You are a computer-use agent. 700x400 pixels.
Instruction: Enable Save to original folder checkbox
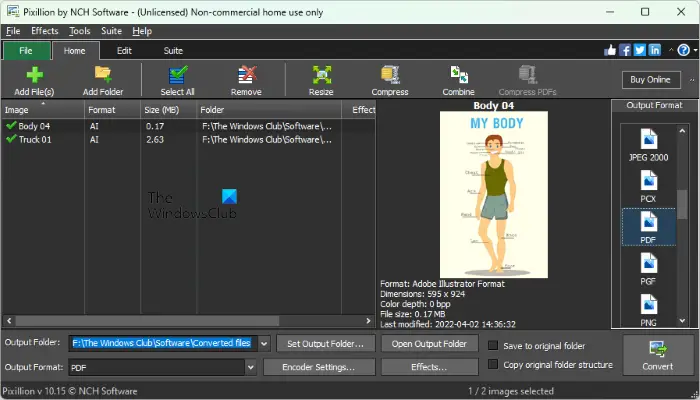(493, 346)
